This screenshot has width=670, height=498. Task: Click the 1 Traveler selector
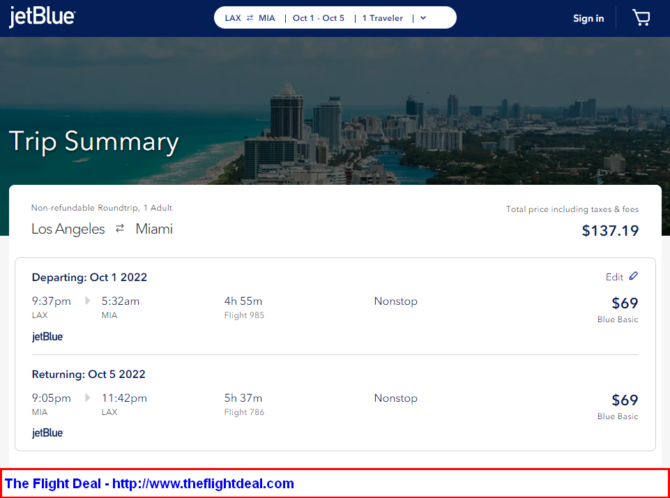[x=382, y=18]
